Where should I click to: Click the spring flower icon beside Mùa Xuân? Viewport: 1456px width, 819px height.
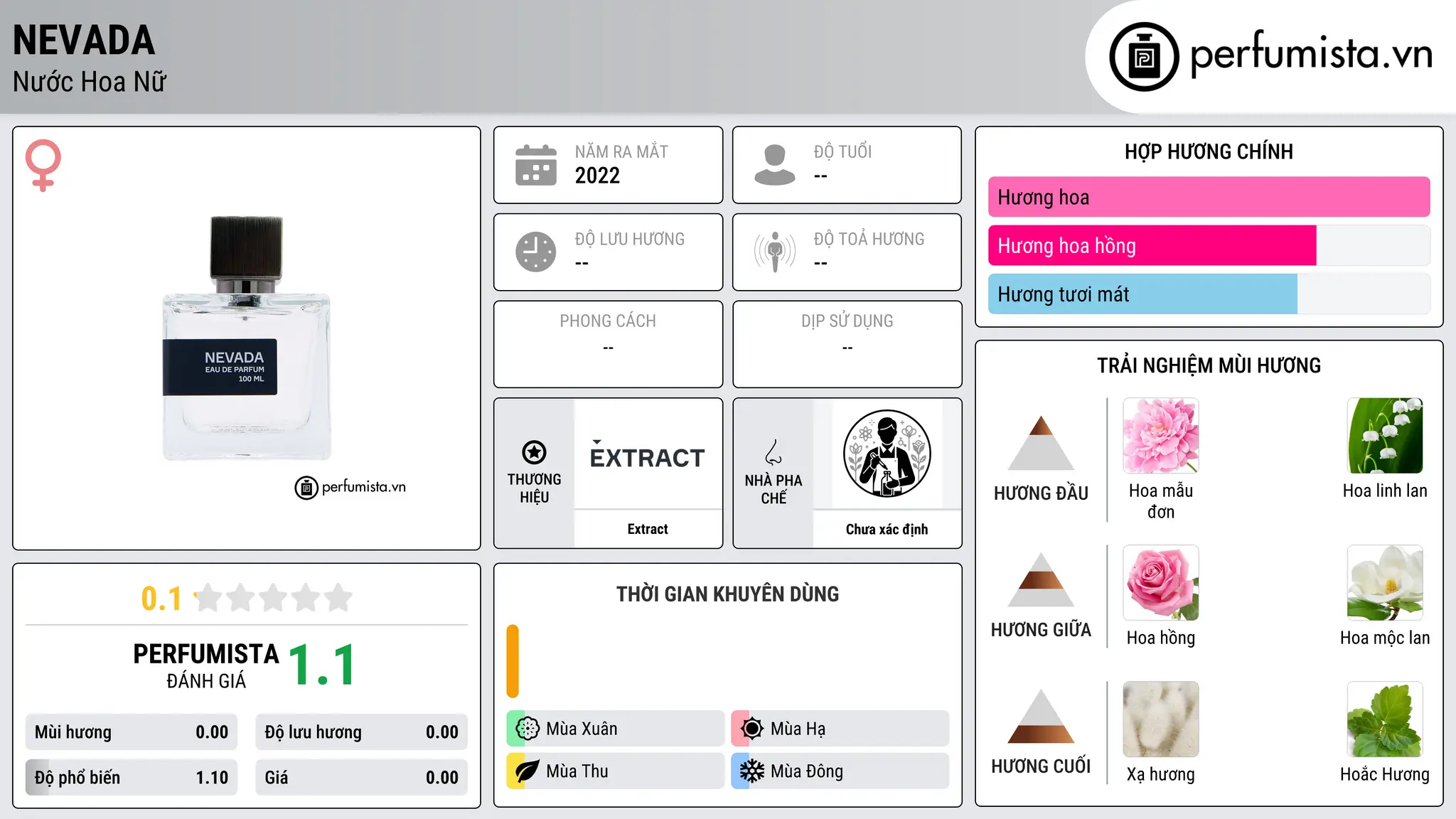[x=527, y=729]
